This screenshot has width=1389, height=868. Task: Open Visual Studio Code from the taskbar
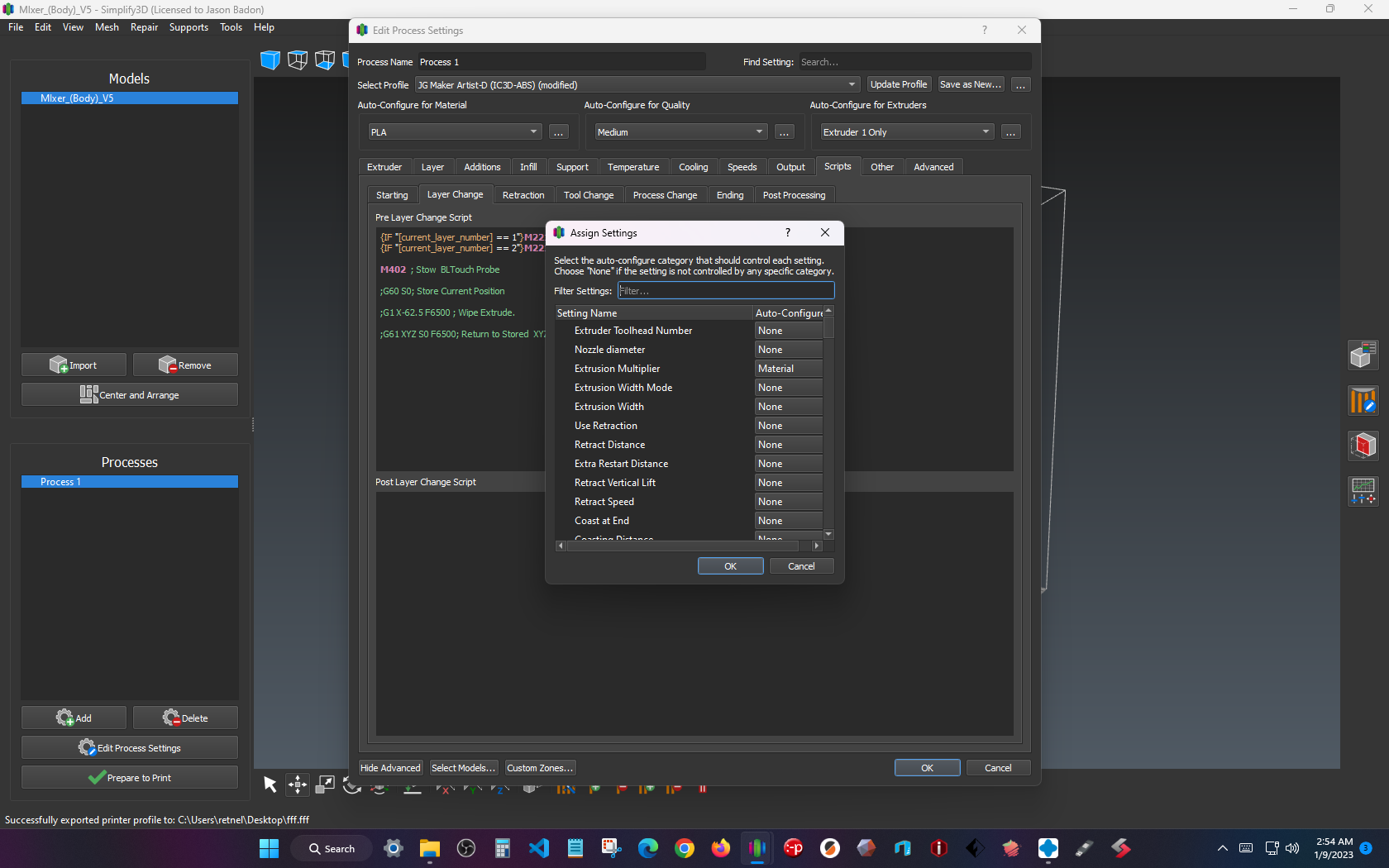(539, 848)
